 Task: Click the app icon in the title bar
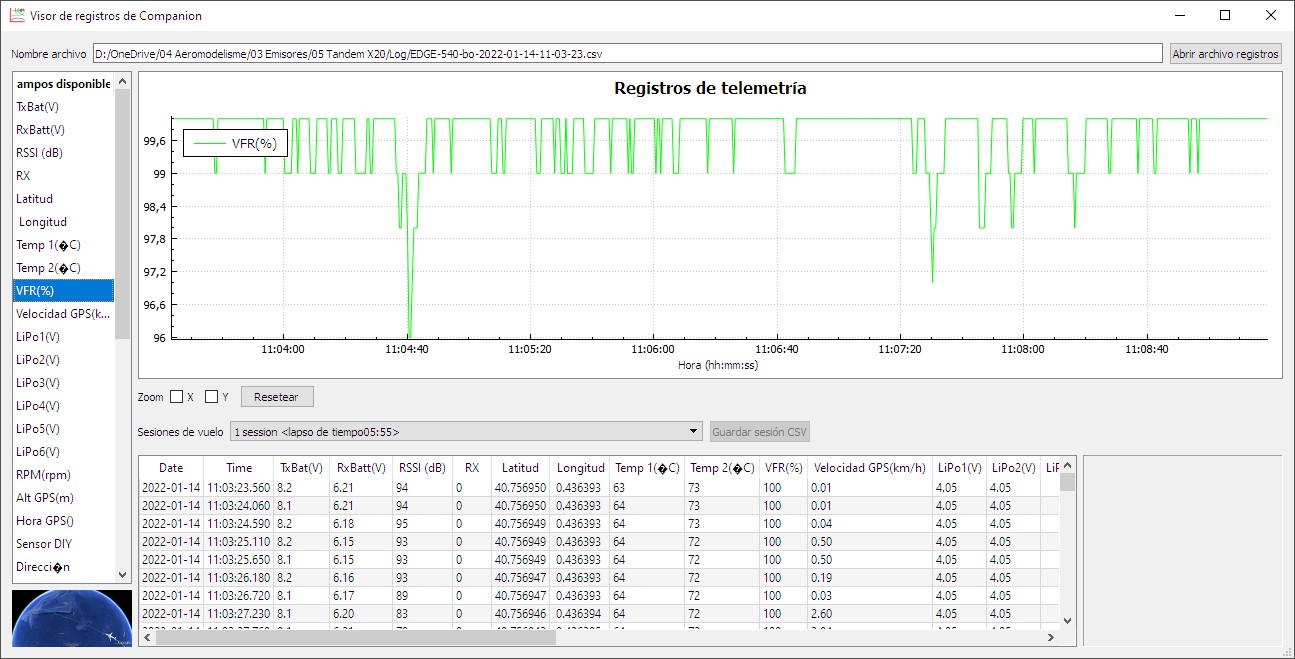tap(17, 16)
